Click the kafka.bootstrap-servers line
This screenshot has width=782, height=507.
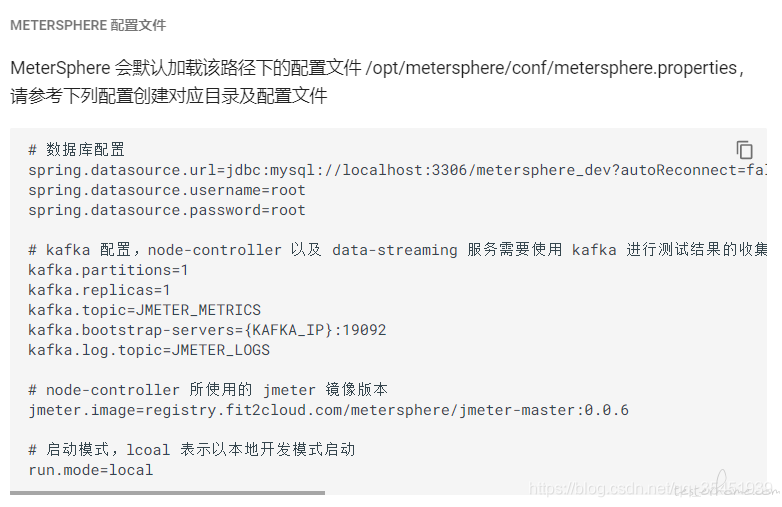pos(207,330)
